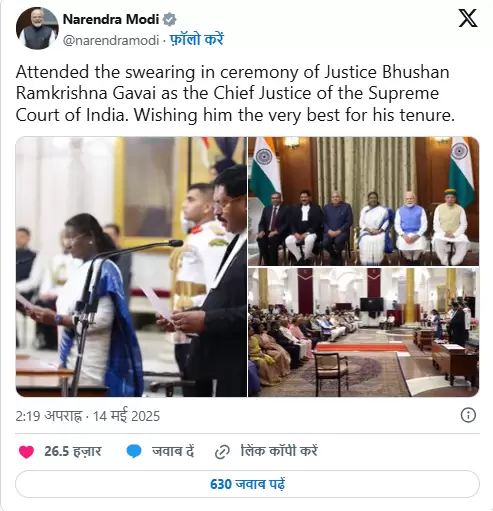Open the ceremony hall audience photo
Image resolution: width=493 pixels, height=511 pixels.
(364, 332)
